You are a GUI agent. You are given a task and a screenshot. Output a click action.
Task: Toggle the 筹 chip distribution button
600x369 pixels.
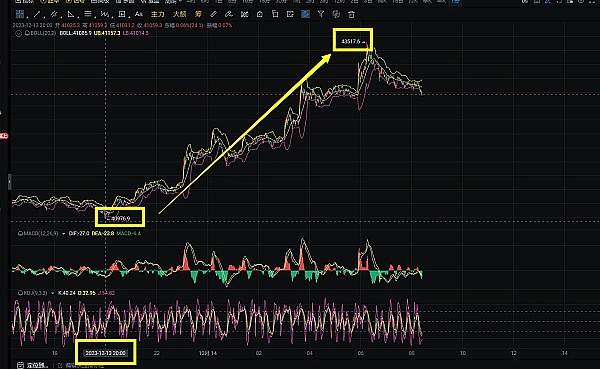coord(198,15)
